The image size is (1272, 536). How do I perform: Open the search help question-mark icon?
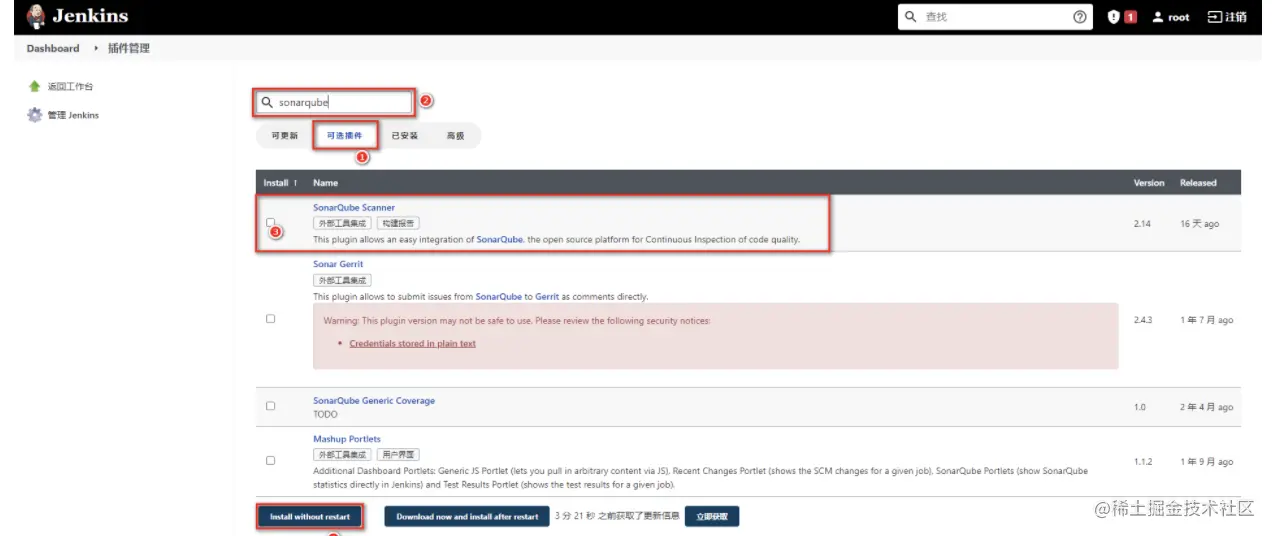click(1079, 17)
